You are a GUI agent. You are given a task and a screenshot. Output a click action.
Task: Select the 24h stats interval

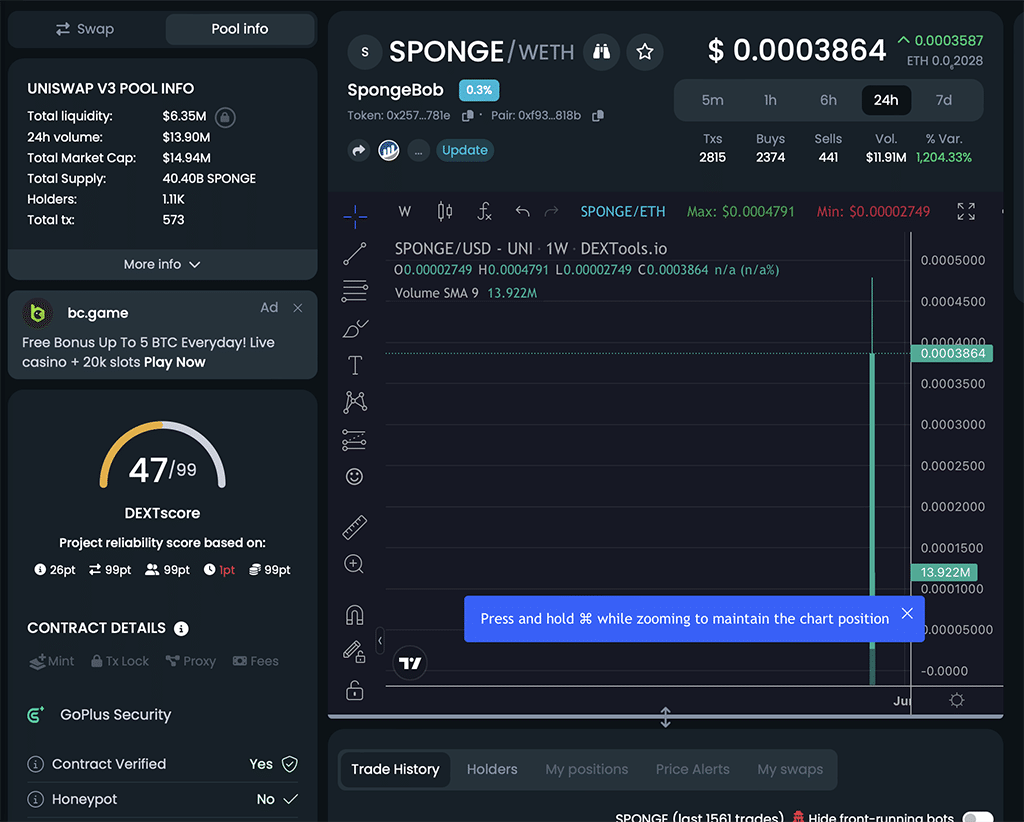(886, 100)
